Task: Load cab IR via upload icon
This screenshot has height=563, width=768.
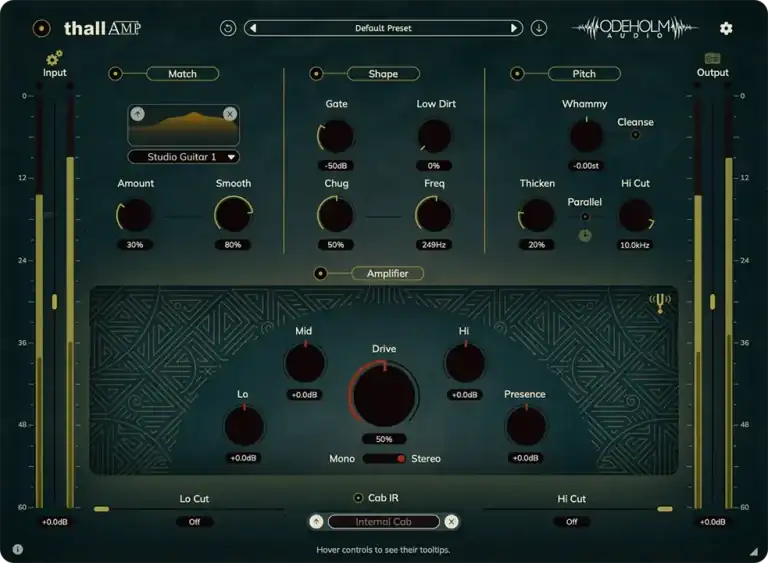Action: [x=316, y=522]
